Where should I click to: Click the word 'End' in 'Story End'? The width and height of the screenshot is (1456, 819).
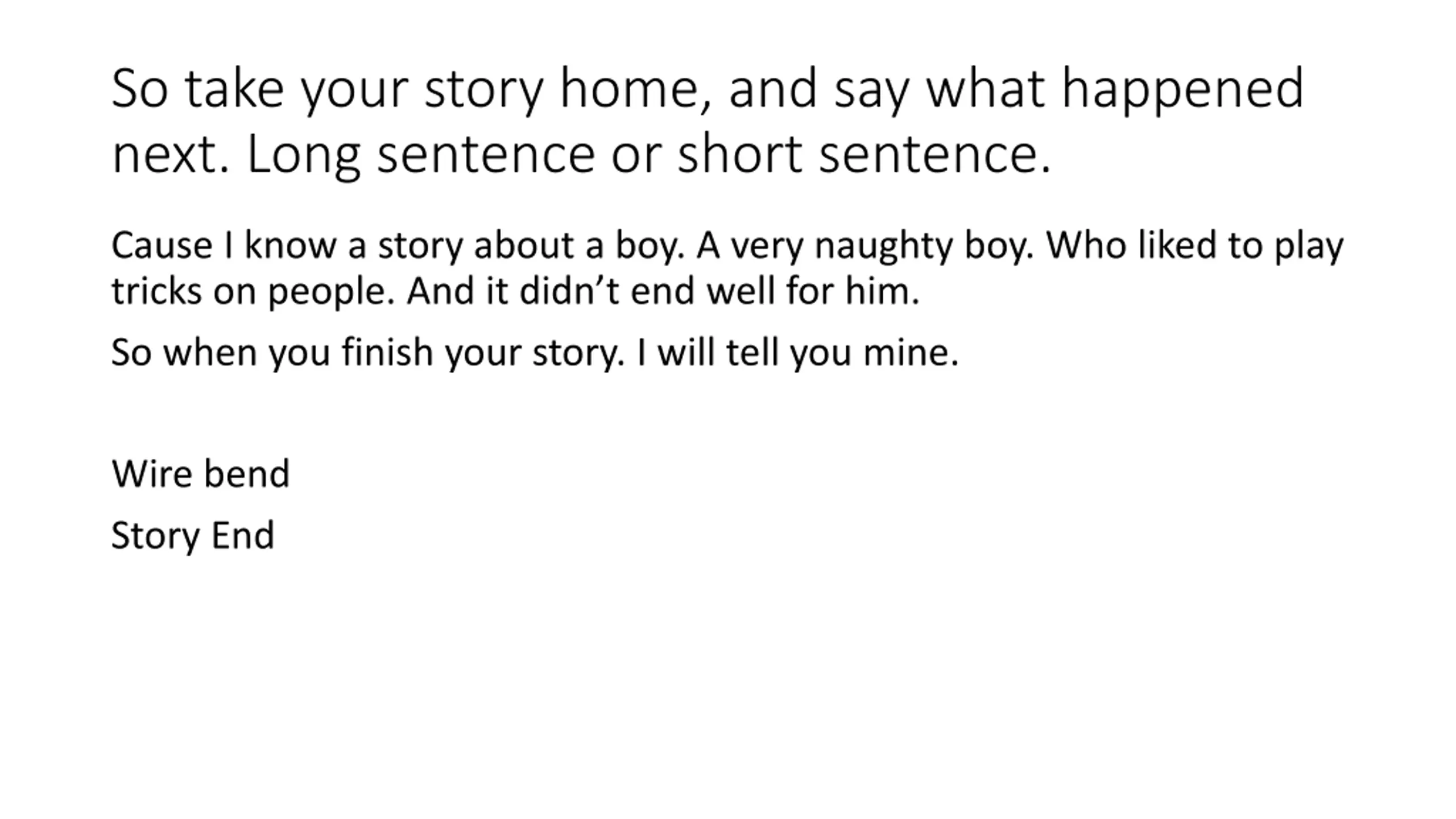pos(243,536)
